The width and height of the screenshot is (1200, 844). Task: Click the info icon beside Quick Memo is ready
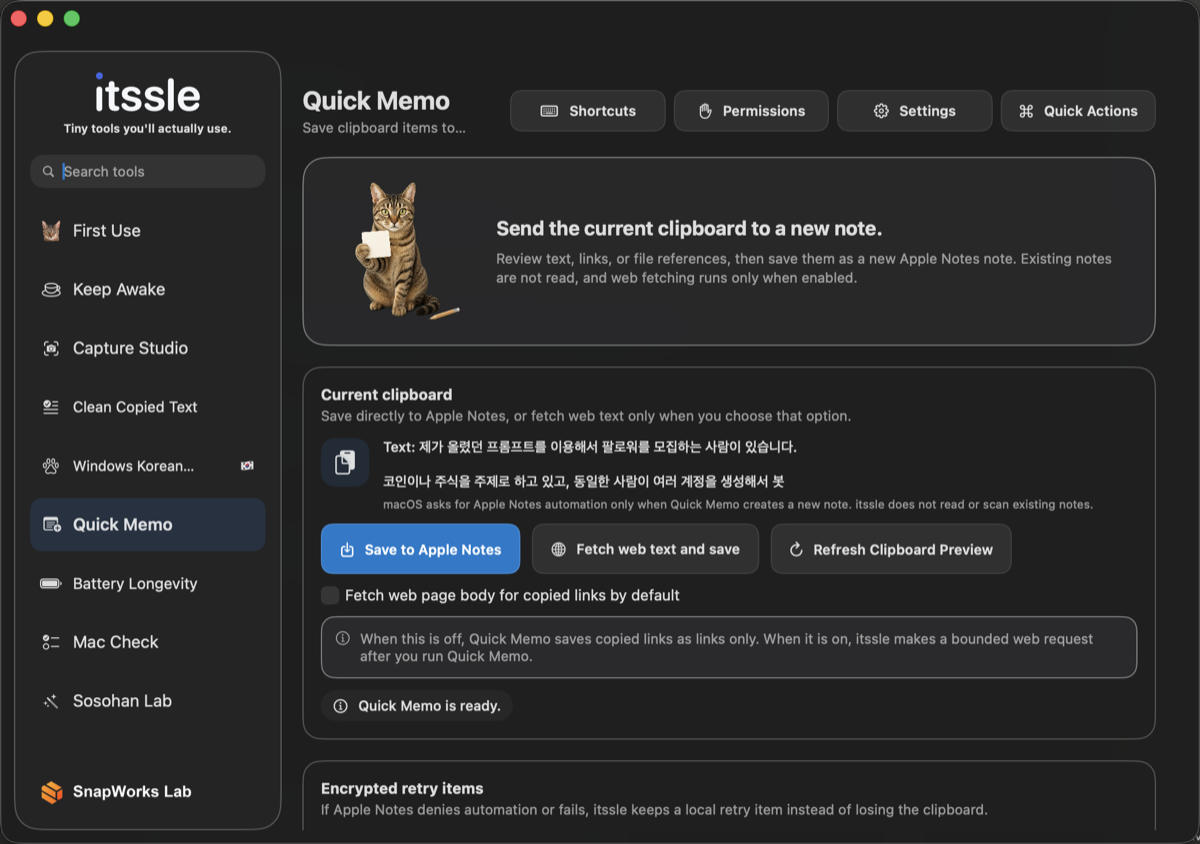tap(340, 706)
